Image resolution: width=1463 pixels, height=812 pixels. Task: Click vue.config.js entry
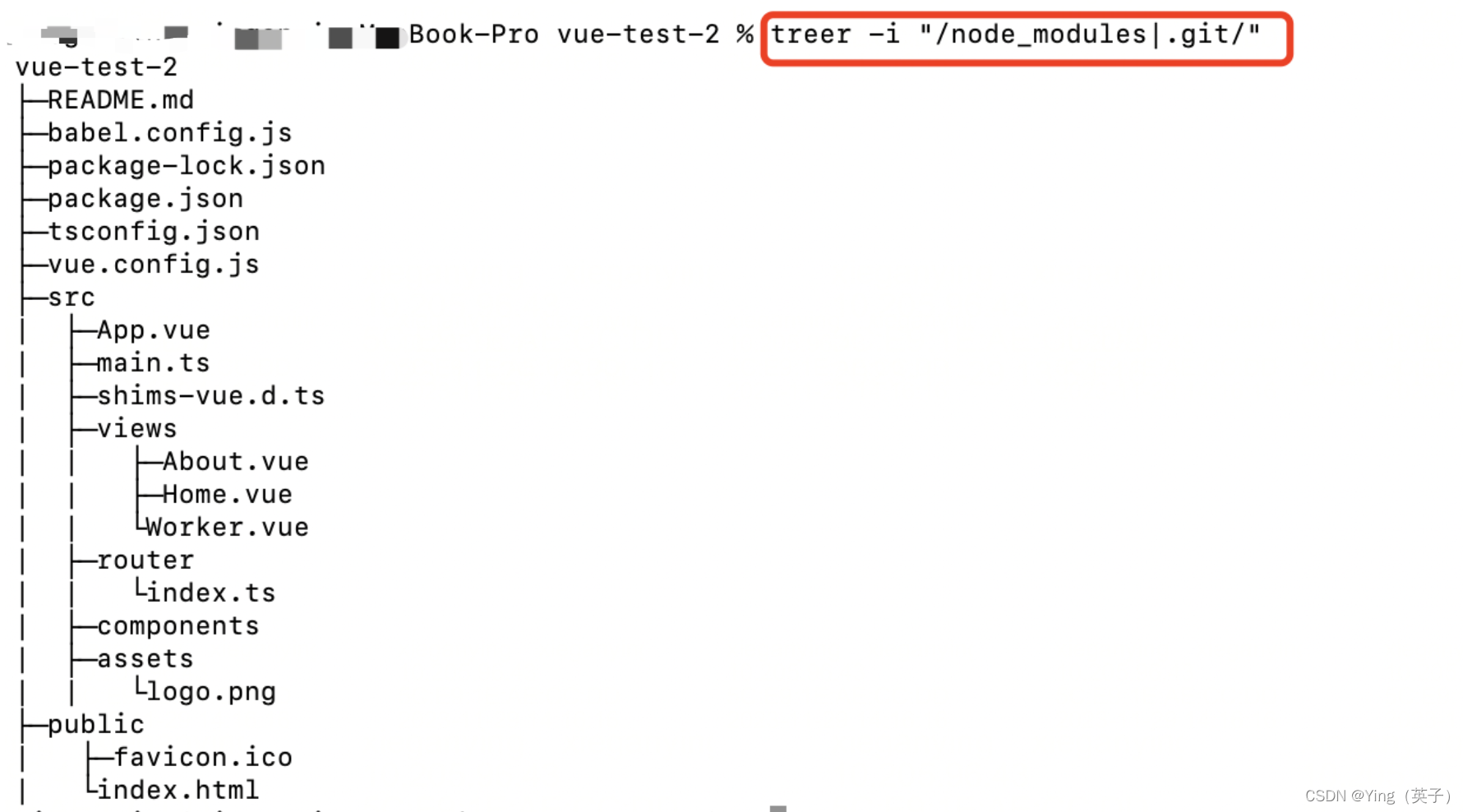(x=154, y=265)
